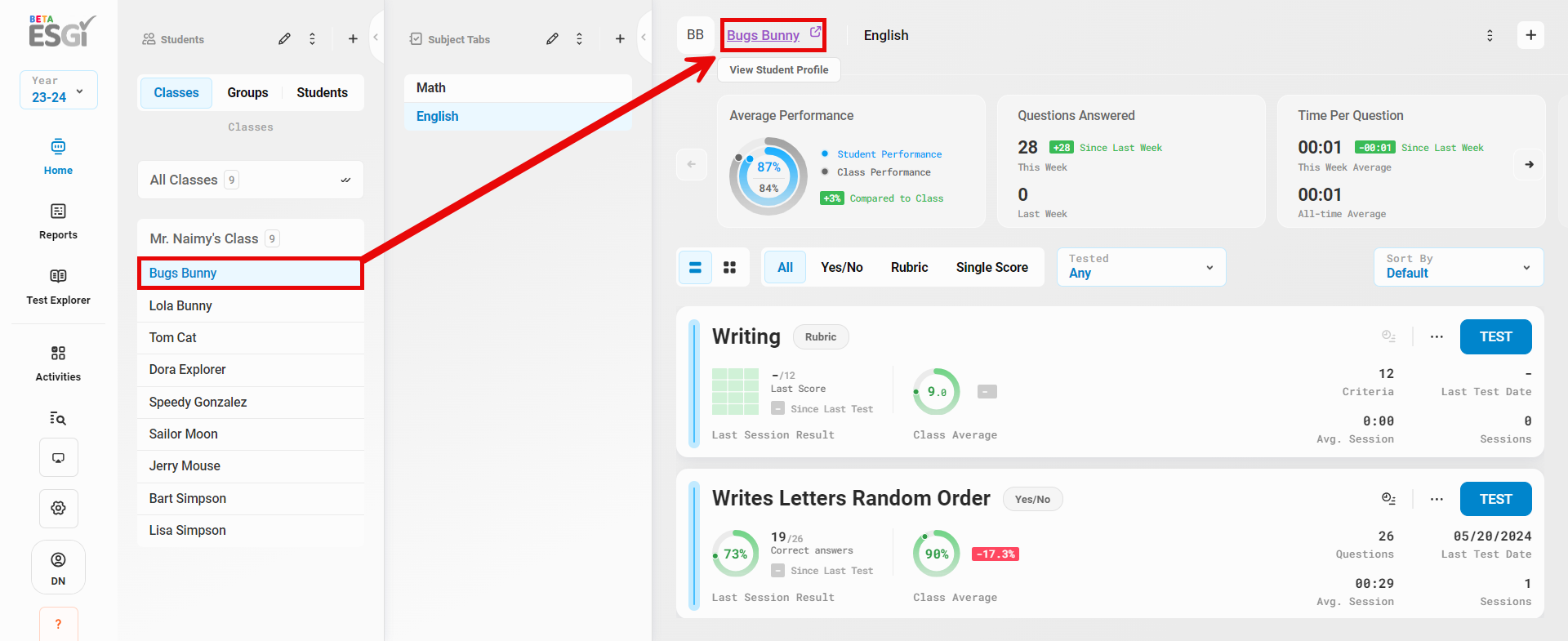Image resolution: width=1568 pixels, height=641 pixels.
Task: Click the question mark help button
Action: [x=59, y=624]
